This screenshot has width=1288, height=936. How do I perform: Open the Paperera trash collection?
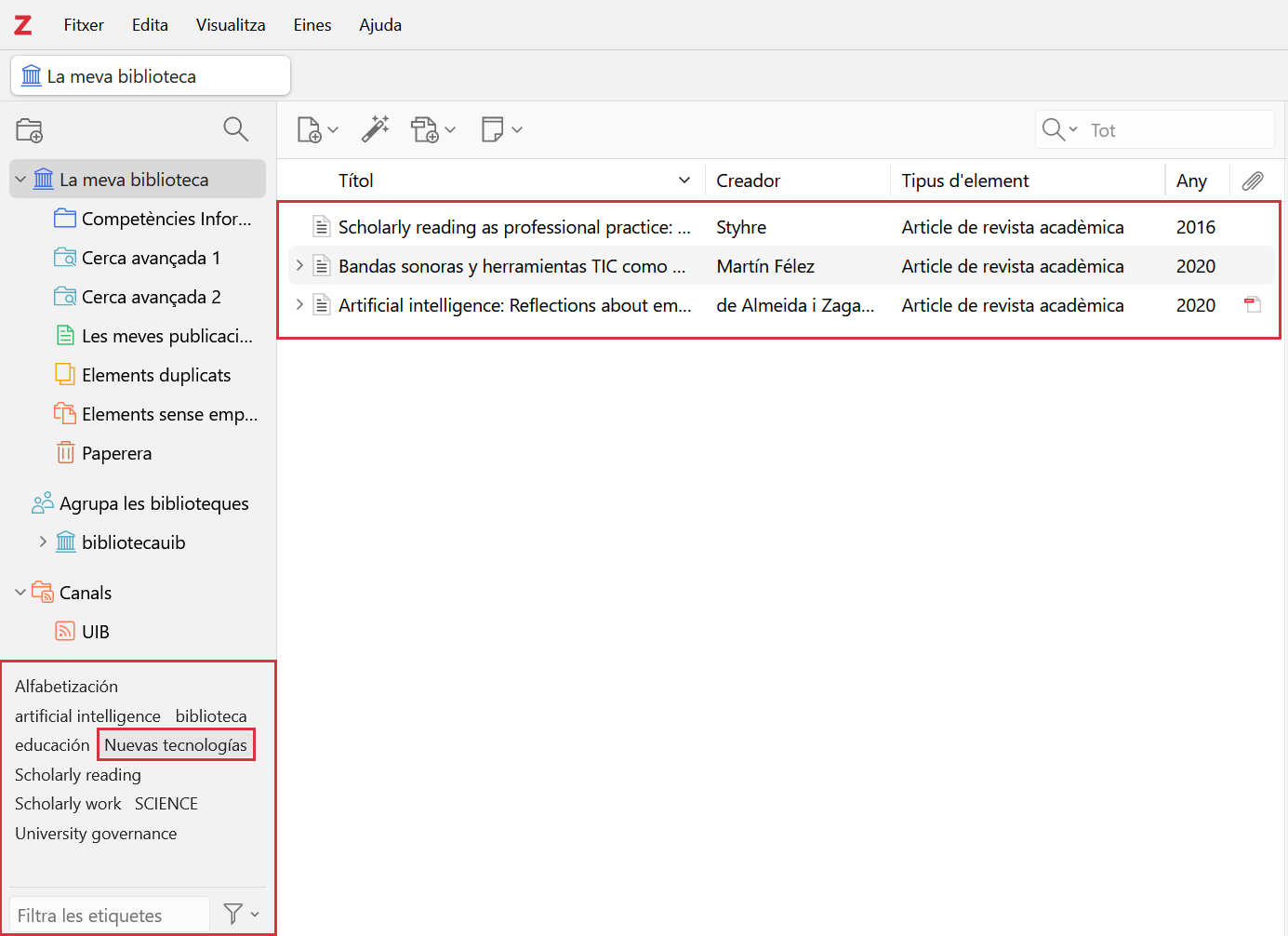pyautogui.click(x=116, y=453)
